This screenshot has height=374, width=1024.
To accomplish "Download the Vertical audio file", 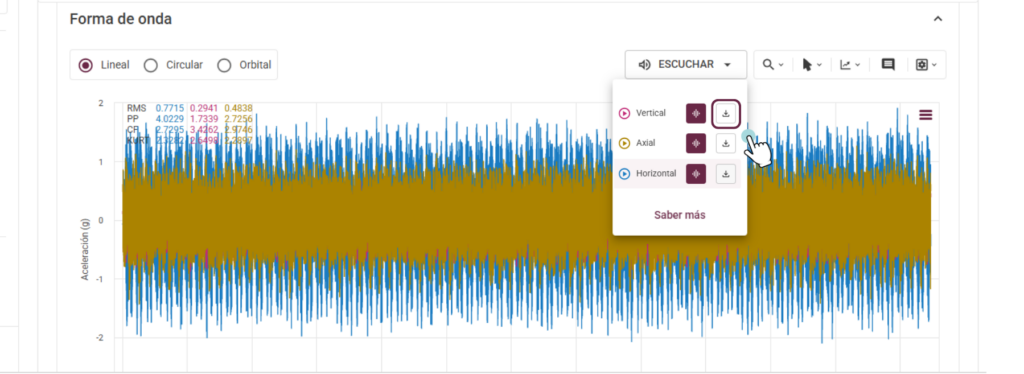I will coord(726,113).
